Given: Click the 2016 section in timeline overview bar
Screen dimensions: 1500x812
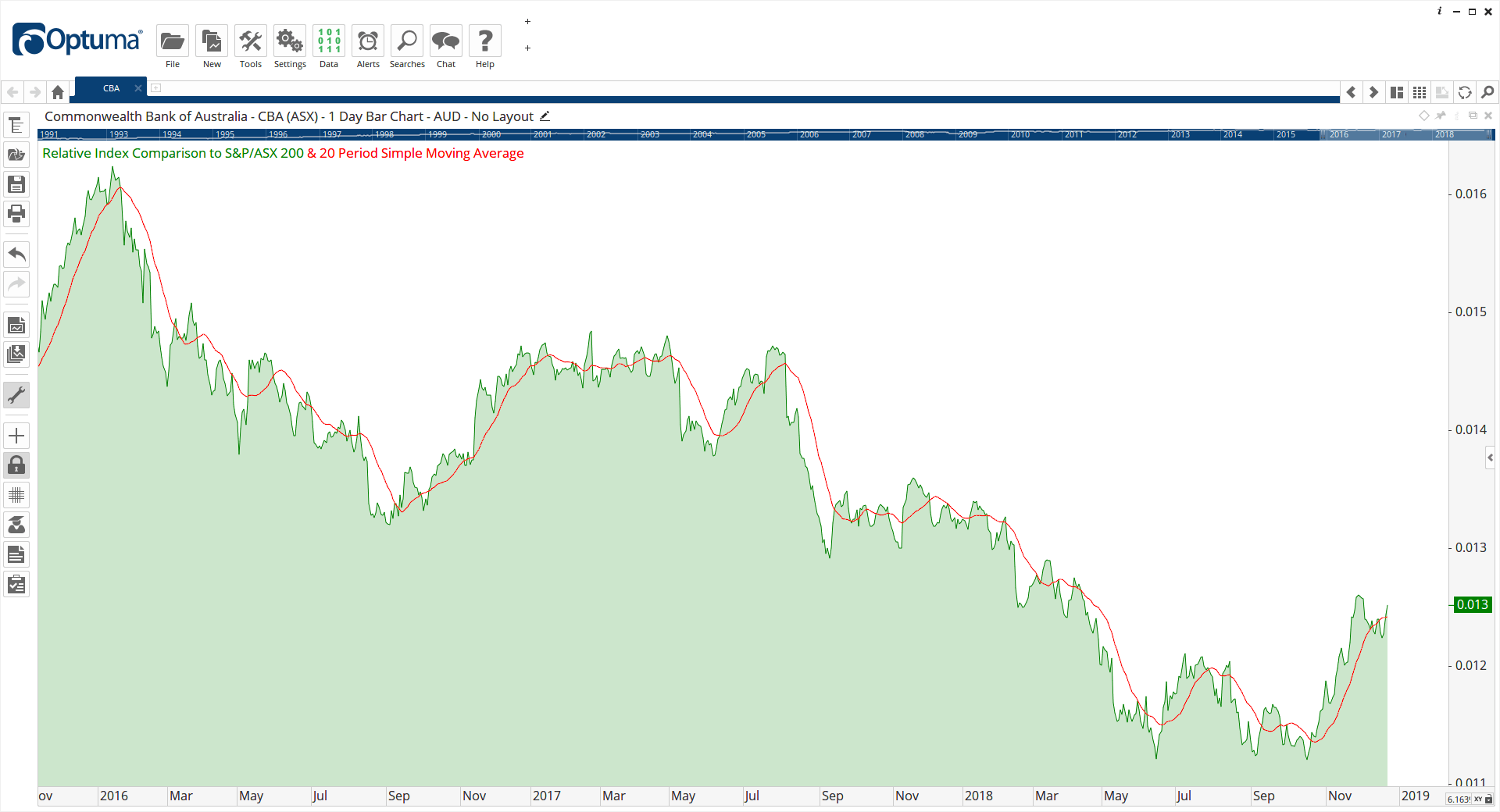Looking at the screenshot, I should [x=1338, y=134].
